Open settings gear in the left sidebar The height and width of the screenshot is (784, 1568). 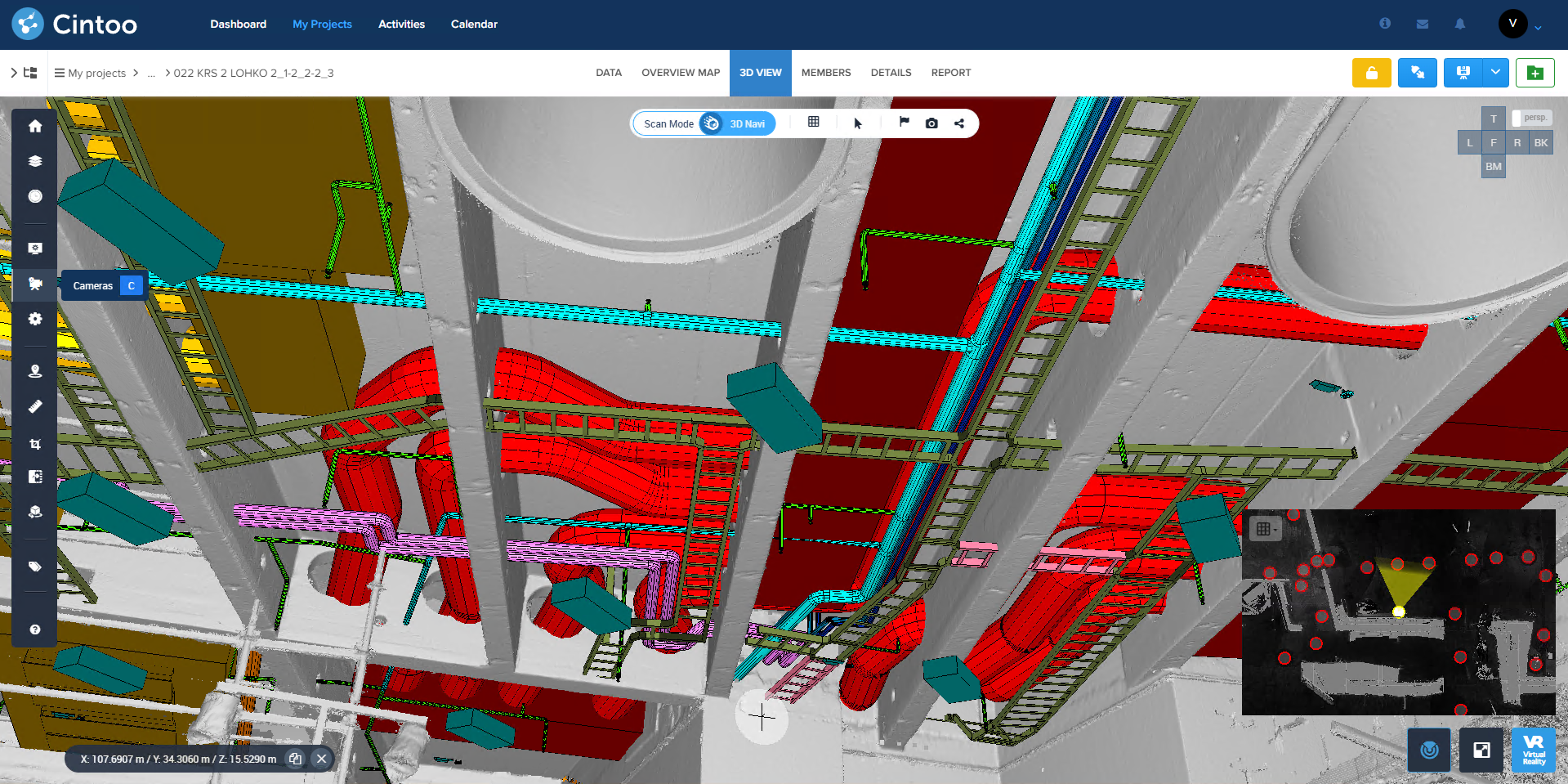coord(35,319)
